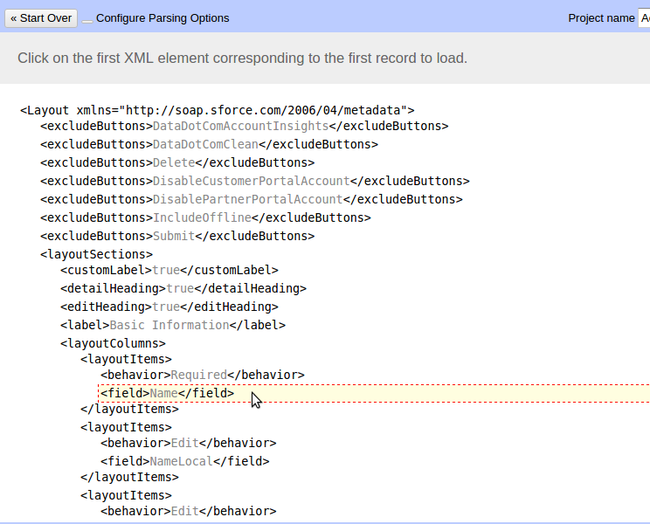Select the NameLocal field element
Image resolution: width=650 pixels, height=524 pixels.
tap(185, 461)
